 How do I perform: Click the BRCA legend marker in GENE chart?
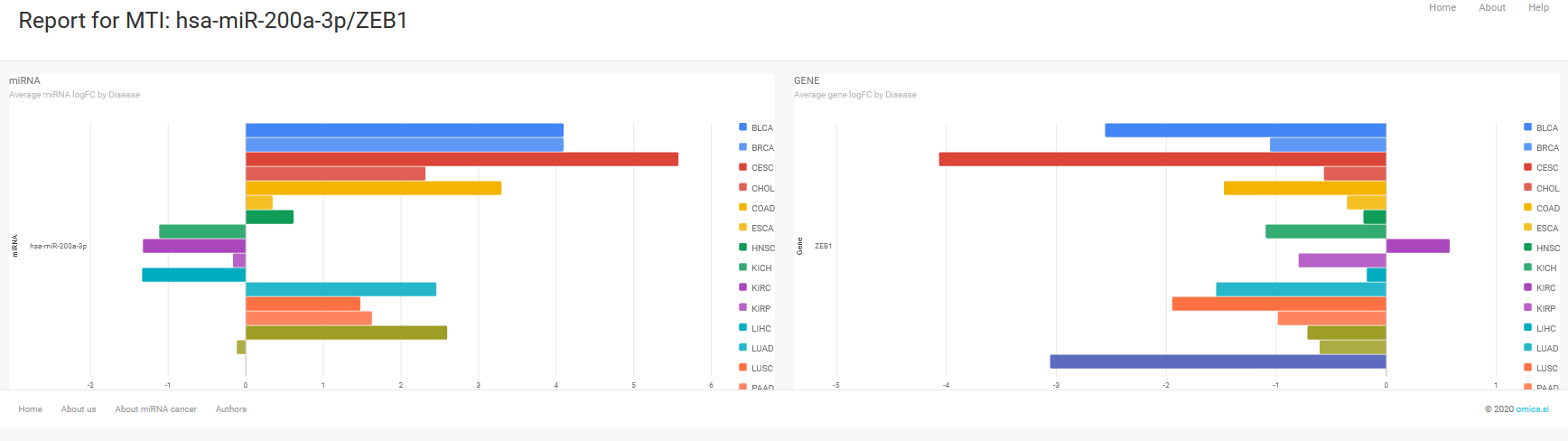coord(1527,147)
